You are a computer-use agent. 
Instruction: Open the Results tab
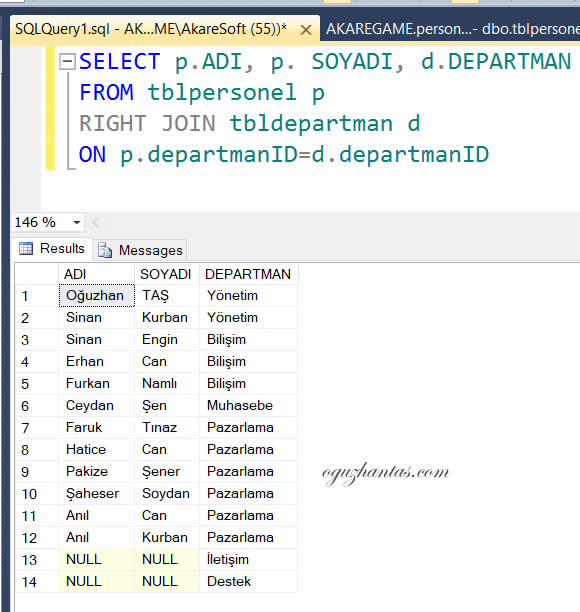point(52,249)
